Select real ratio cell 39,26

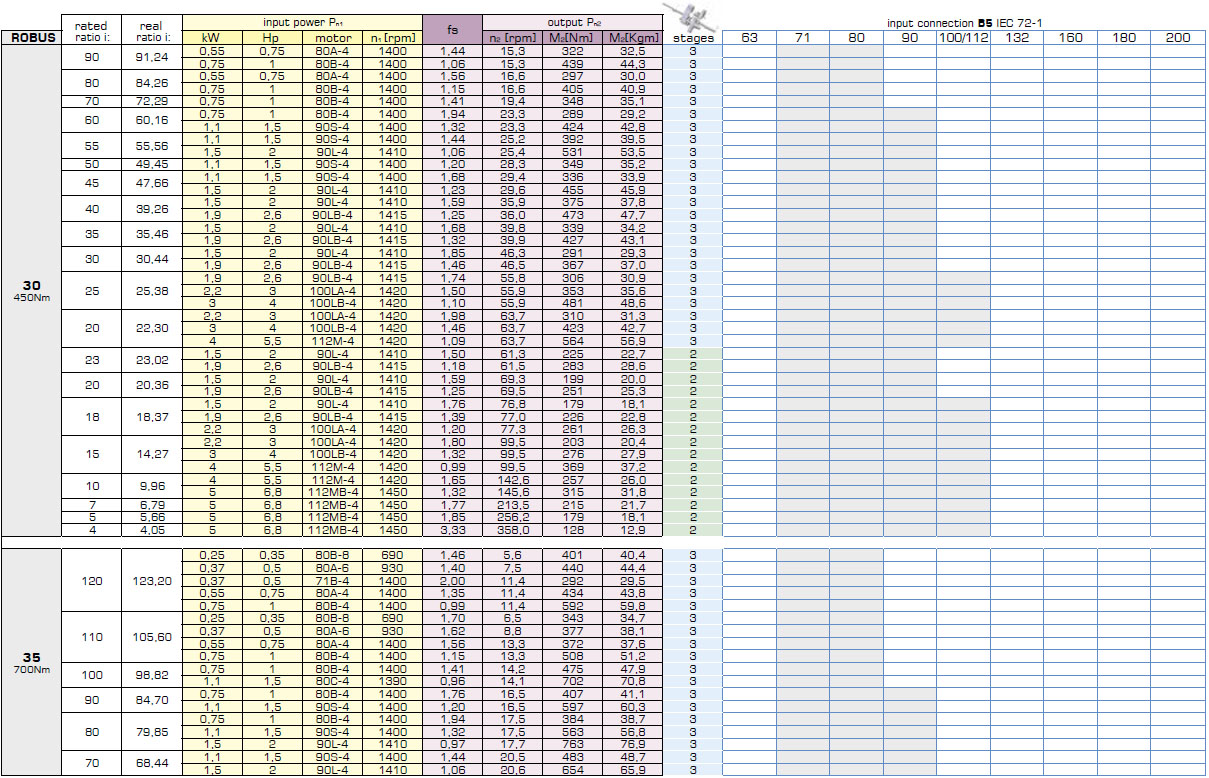point(151,208)
